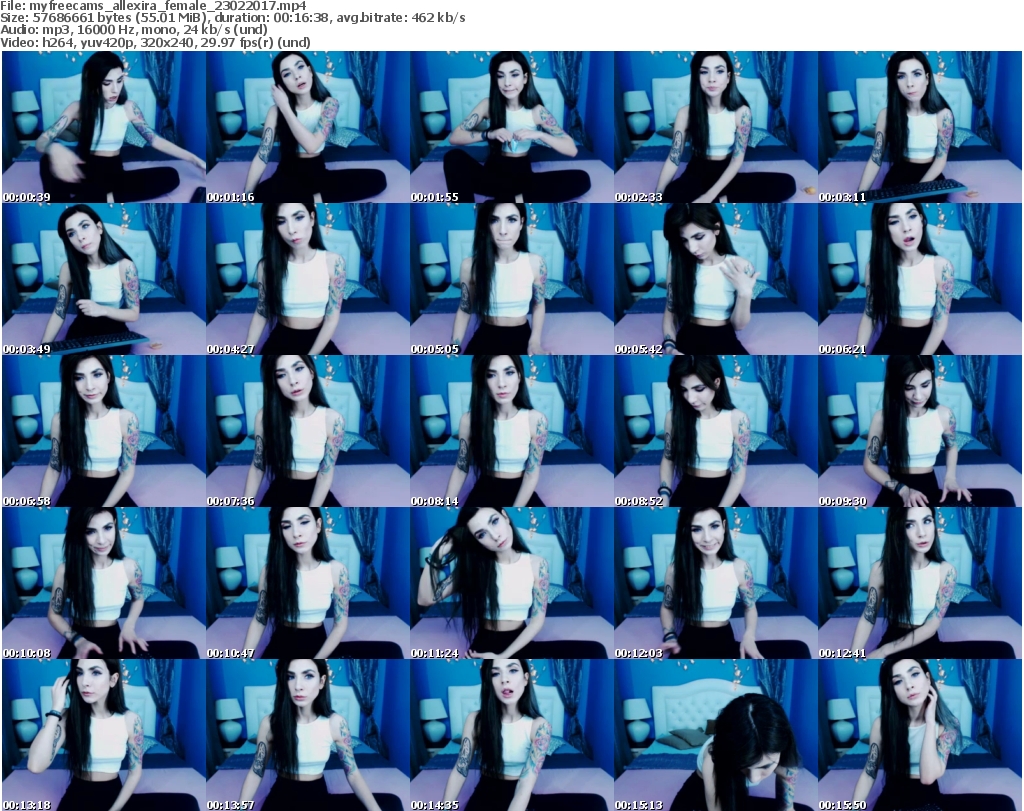
Task: Select the thumbnail stamped 00:01:16
Action: (308, 127)
